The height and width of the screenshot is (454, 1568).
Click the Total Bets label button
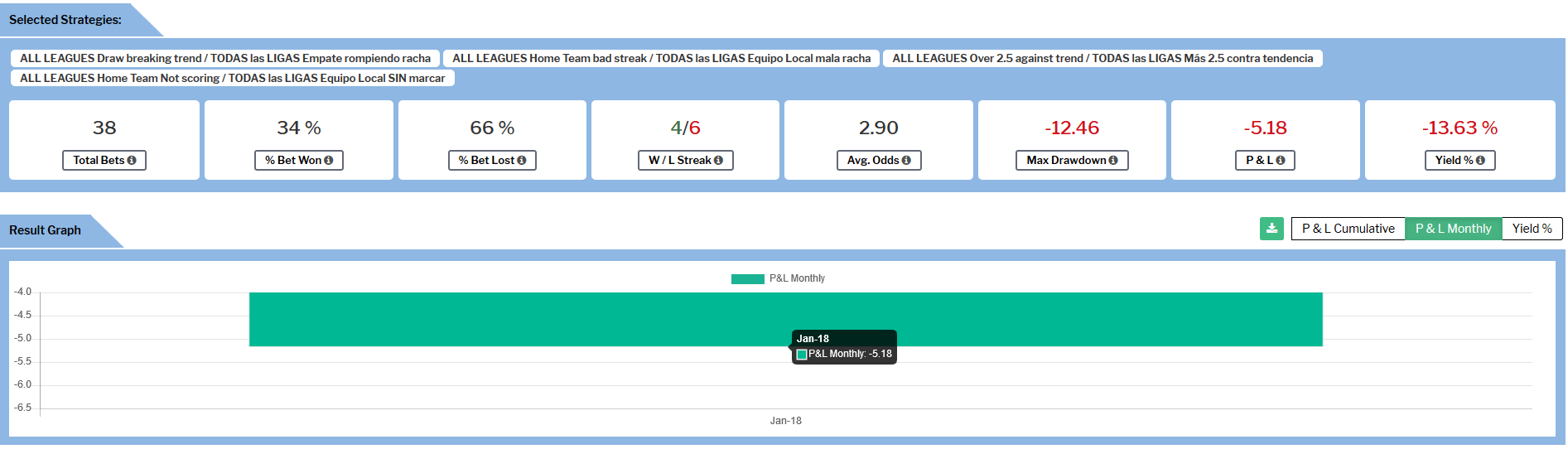click(104, 161)
